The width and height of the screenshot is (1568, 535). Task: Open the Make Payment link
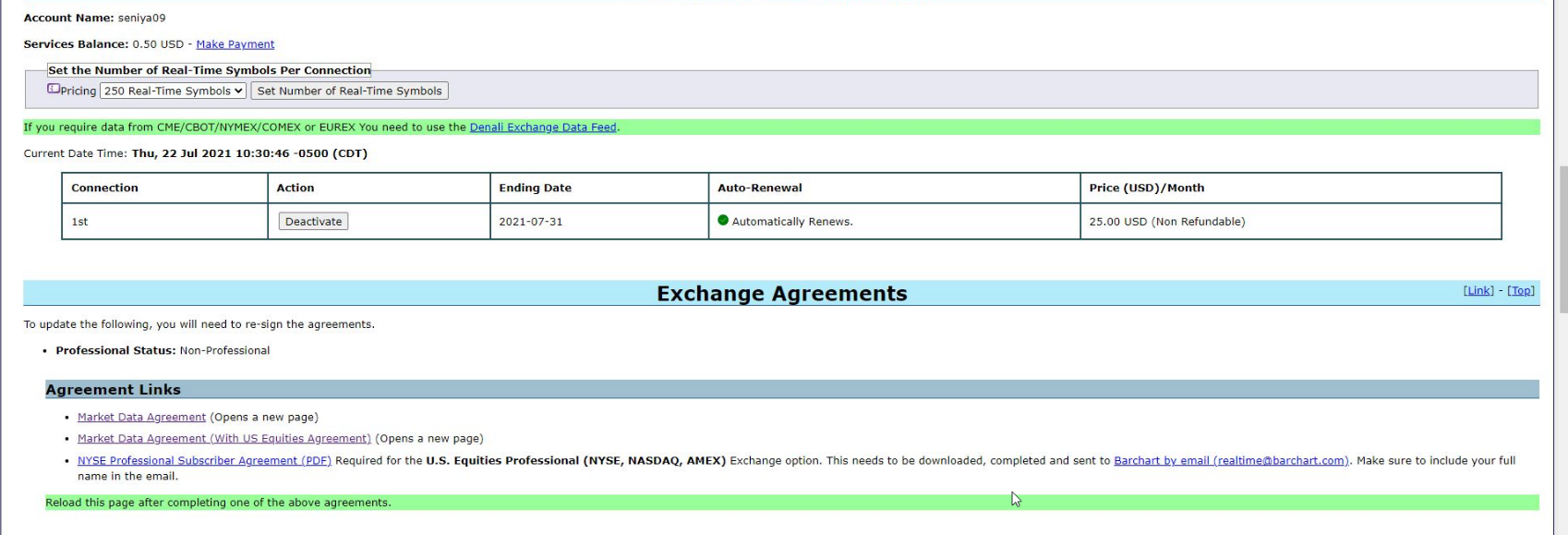click(235, 44)
